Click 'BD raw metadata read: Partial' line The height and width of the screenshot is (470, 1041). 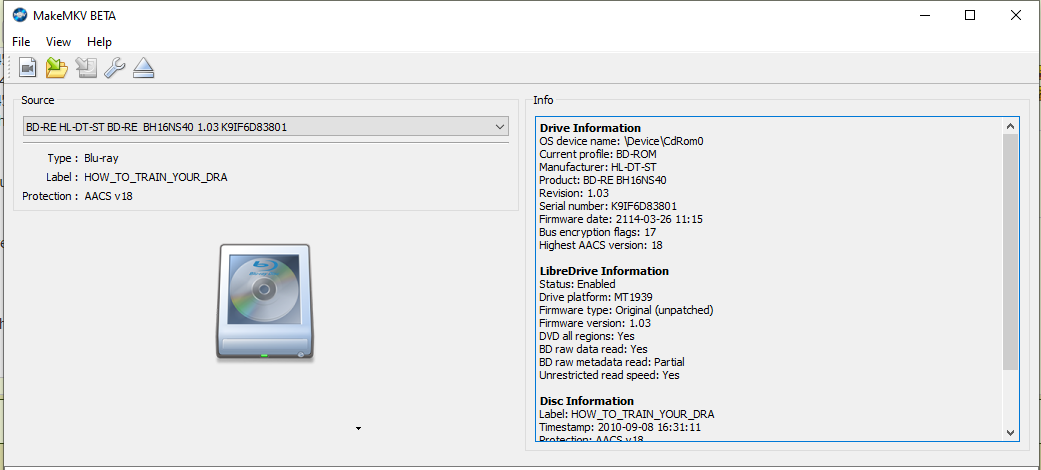[x=611, y=362]
